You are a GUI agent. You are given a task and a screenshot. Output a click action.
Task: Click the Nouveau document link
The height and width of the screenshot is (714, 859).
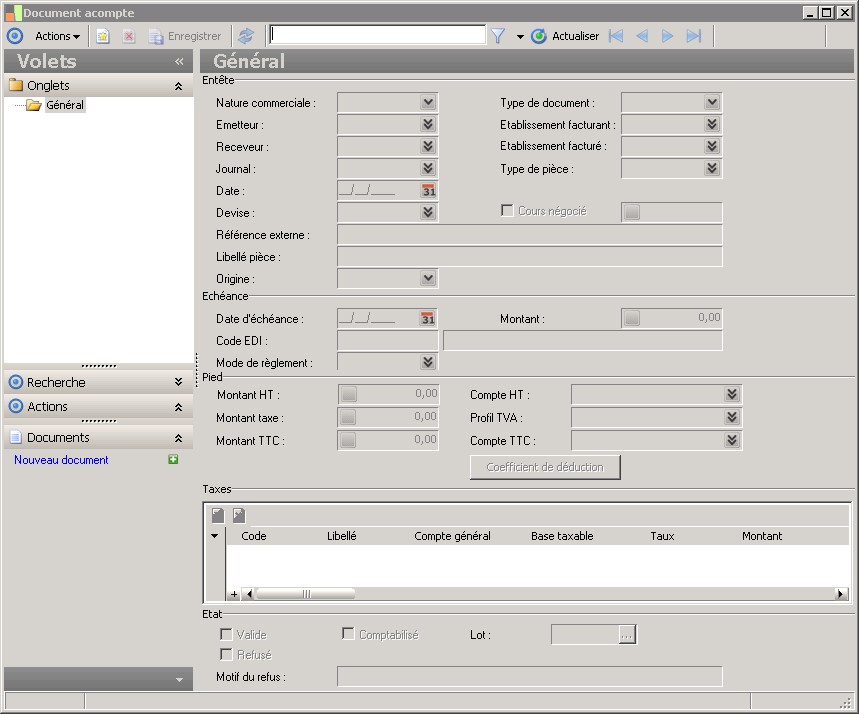tap(61, 460)
